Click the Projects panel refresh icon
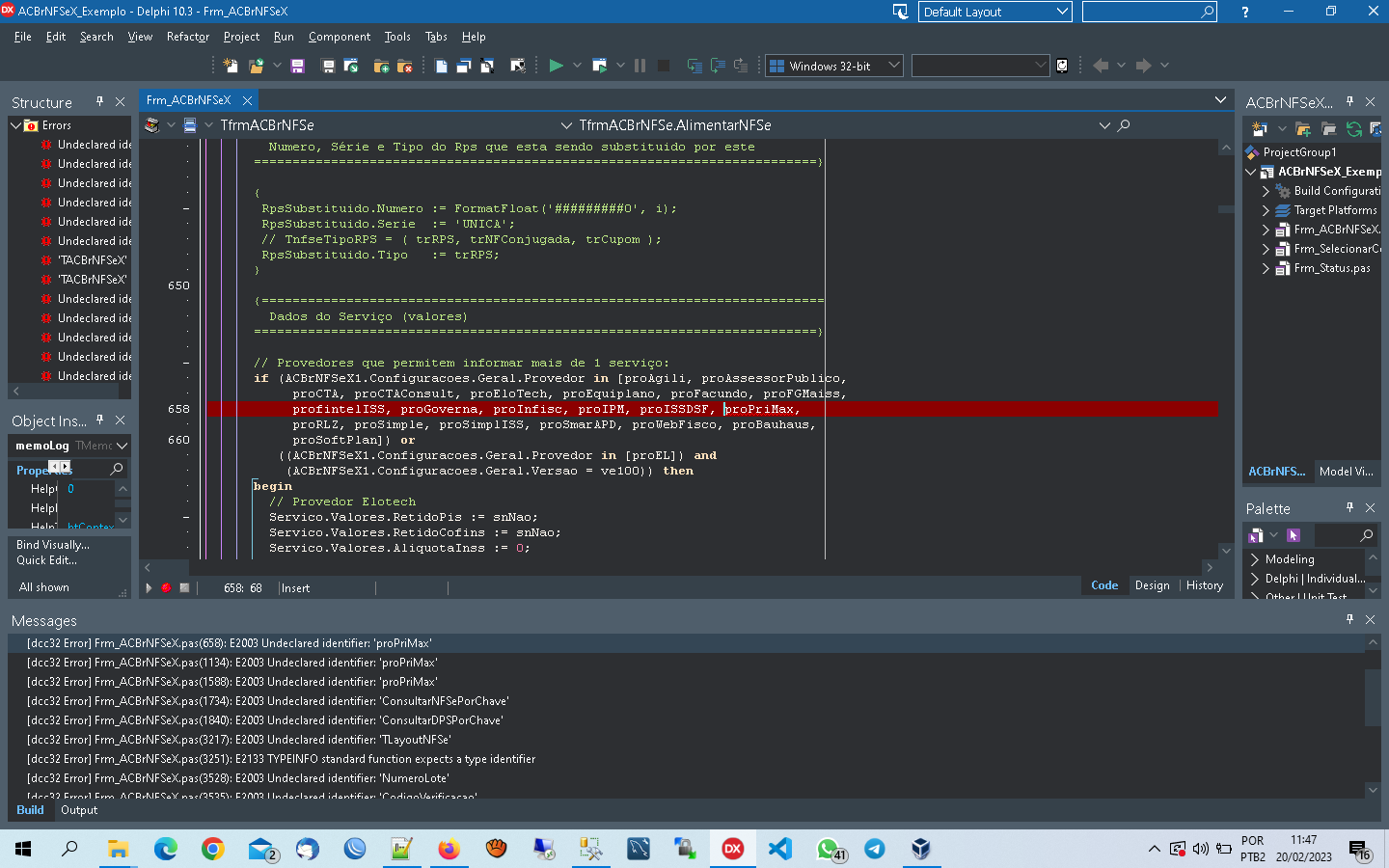This screenshot has height=868, width=1389. click(1353, 128)
